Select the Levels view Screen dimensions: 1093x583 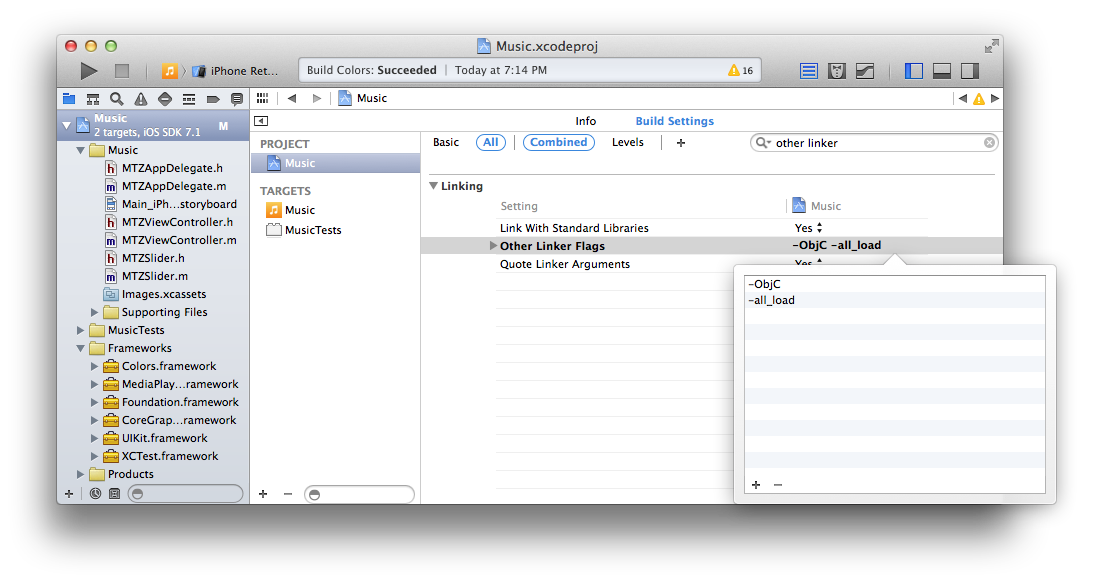pyautogui.click(x=627, y=142)
